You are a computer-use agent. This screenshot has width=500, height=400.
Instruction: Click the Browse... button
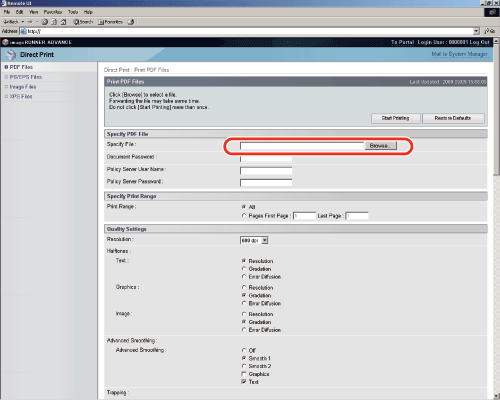(x=381, y=146)
